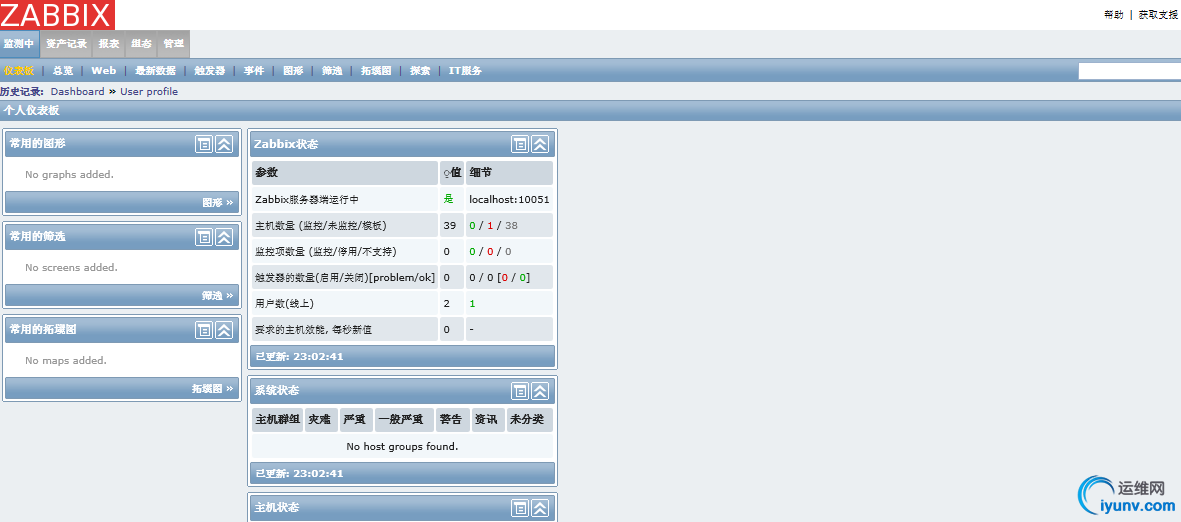Open menu icon of 常用的图形 widget
This screenshot has height=522, width=1181.
tap(203, 144)
